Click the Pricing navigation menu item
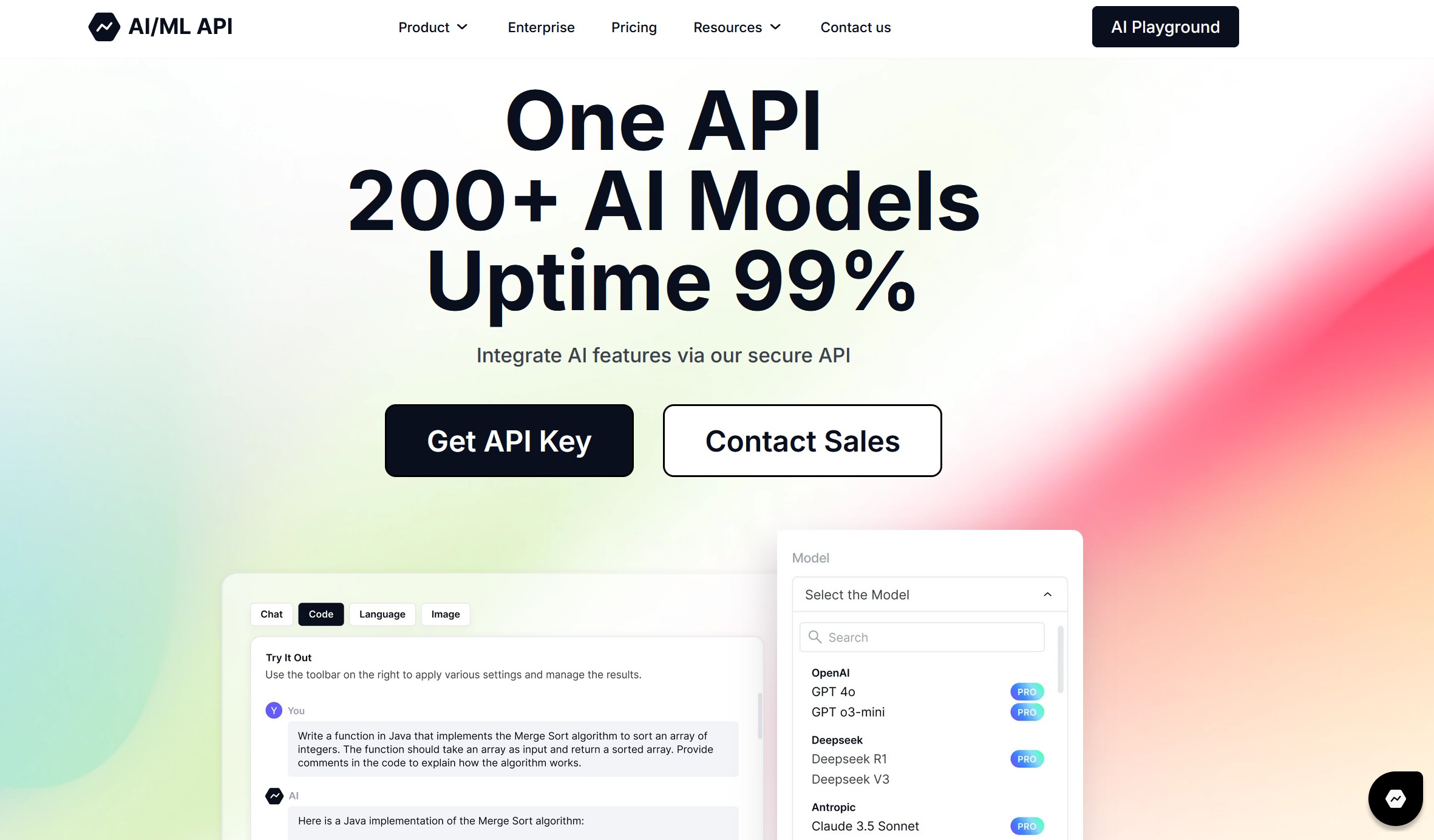1434x840 pixels. (x=634, y=27)
